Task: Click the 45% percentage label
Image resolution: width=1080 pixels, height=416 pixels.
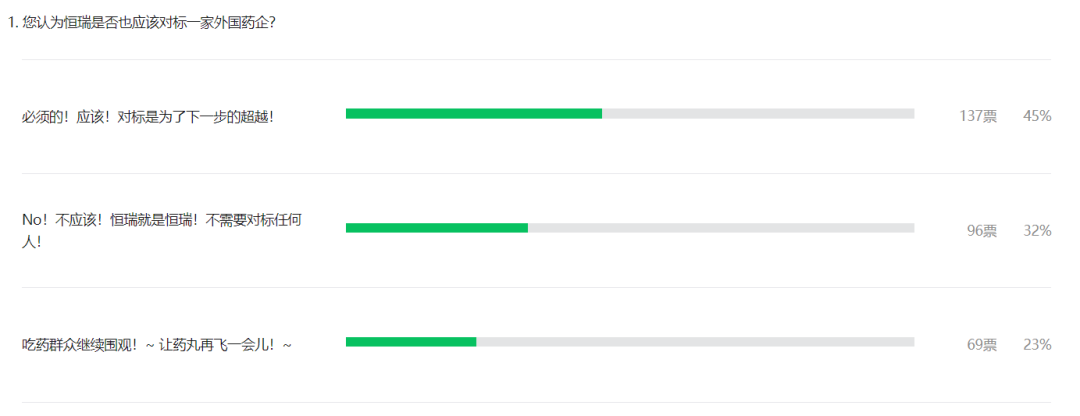Action: pyautogui.click(x=1037, y=116)
